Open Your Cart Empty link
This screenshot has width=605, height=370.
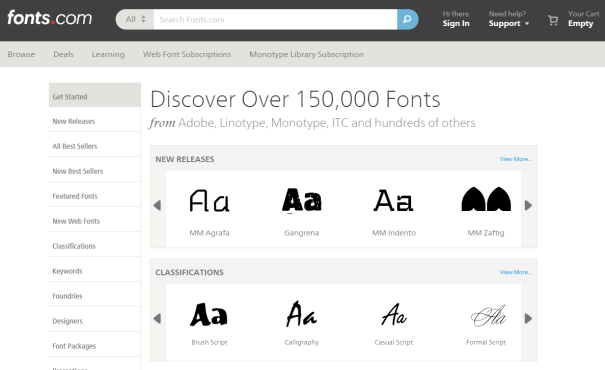coord(583,19)
